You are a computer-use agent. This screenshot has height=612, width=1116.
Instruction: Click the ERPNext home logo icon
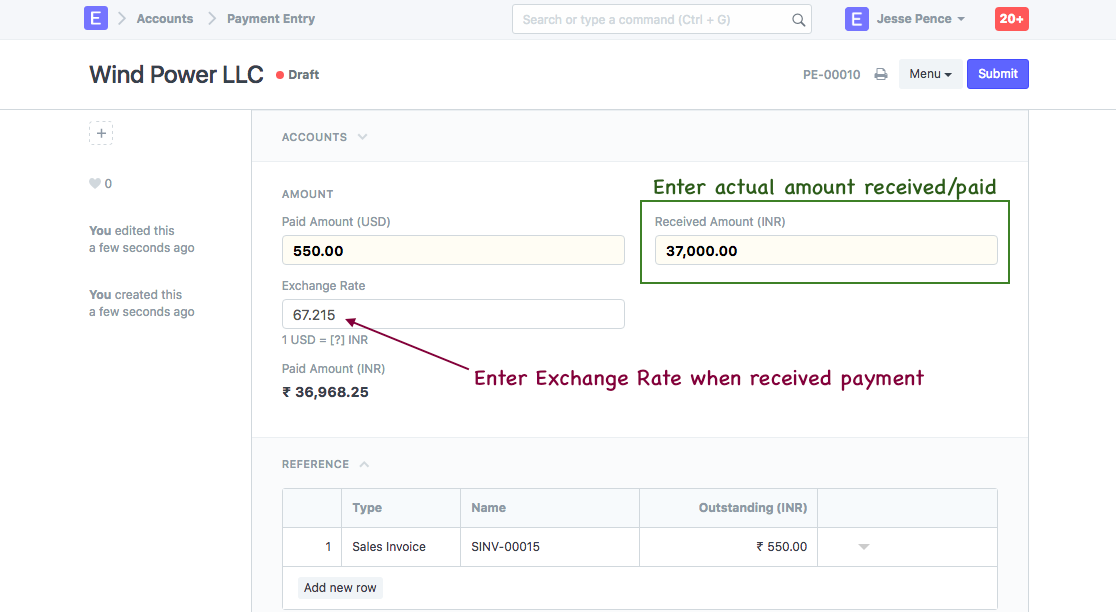[96, 19]
